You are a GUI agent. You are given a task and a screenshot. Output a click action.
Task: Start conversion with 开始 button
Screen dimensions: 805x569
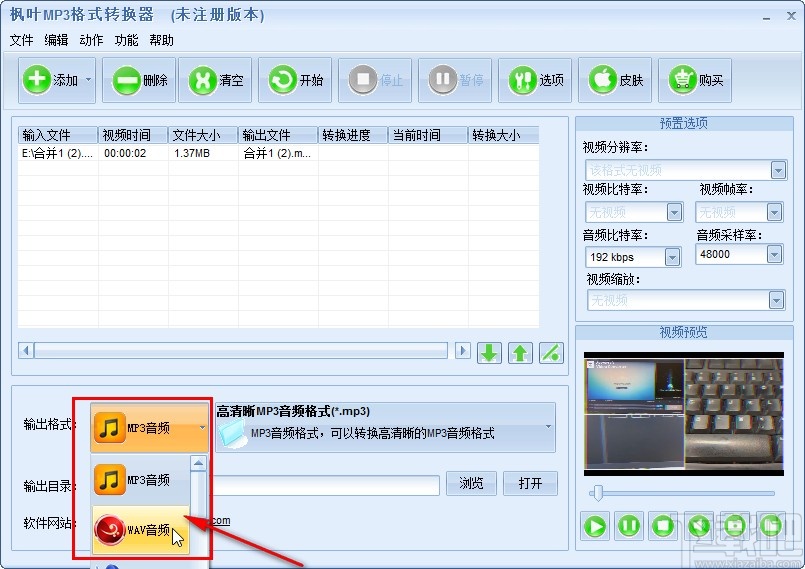pos(295,80)
